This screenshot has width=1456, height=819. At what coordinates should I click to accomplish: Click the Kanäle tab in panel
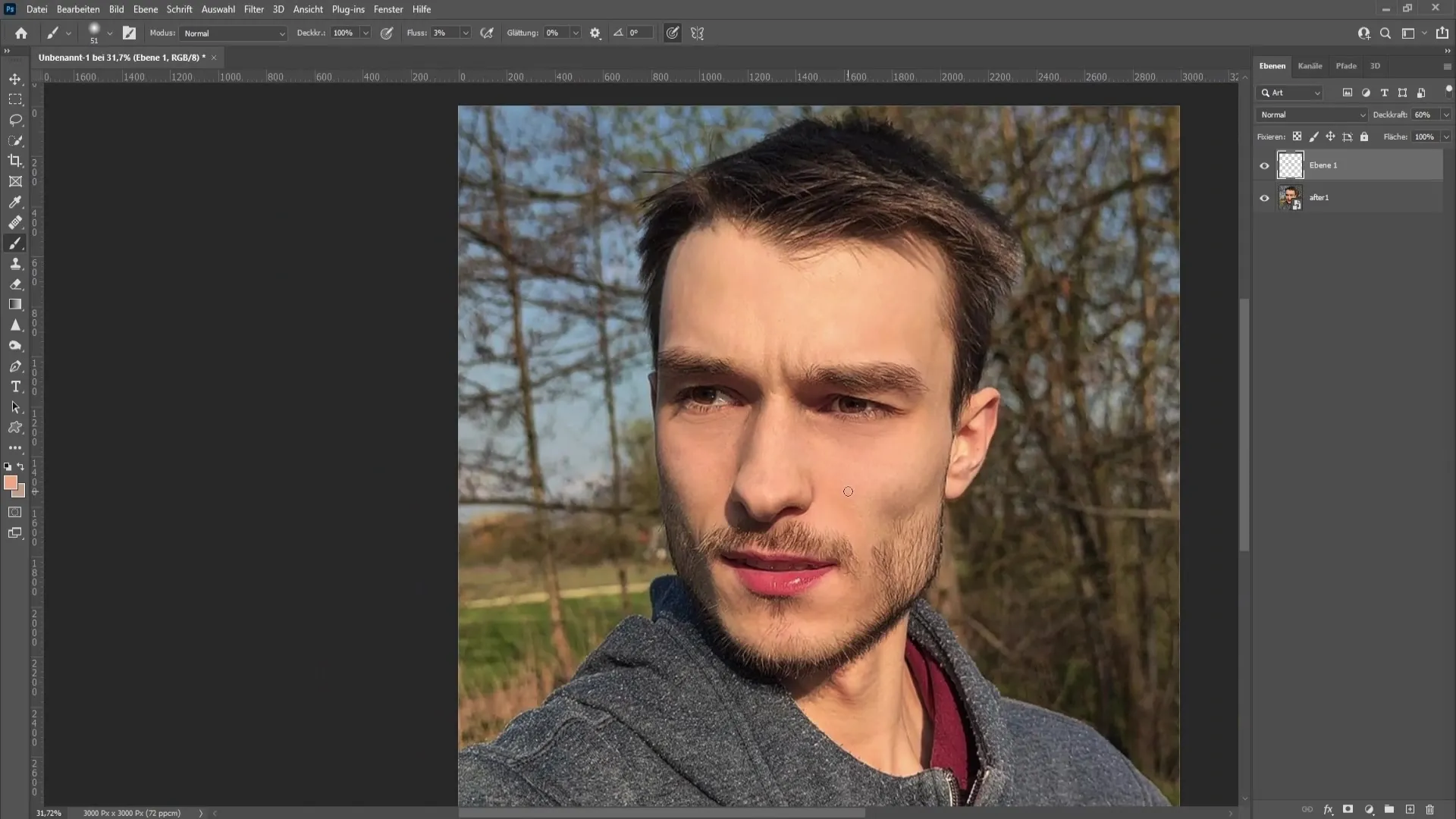tap(1310, 65)
